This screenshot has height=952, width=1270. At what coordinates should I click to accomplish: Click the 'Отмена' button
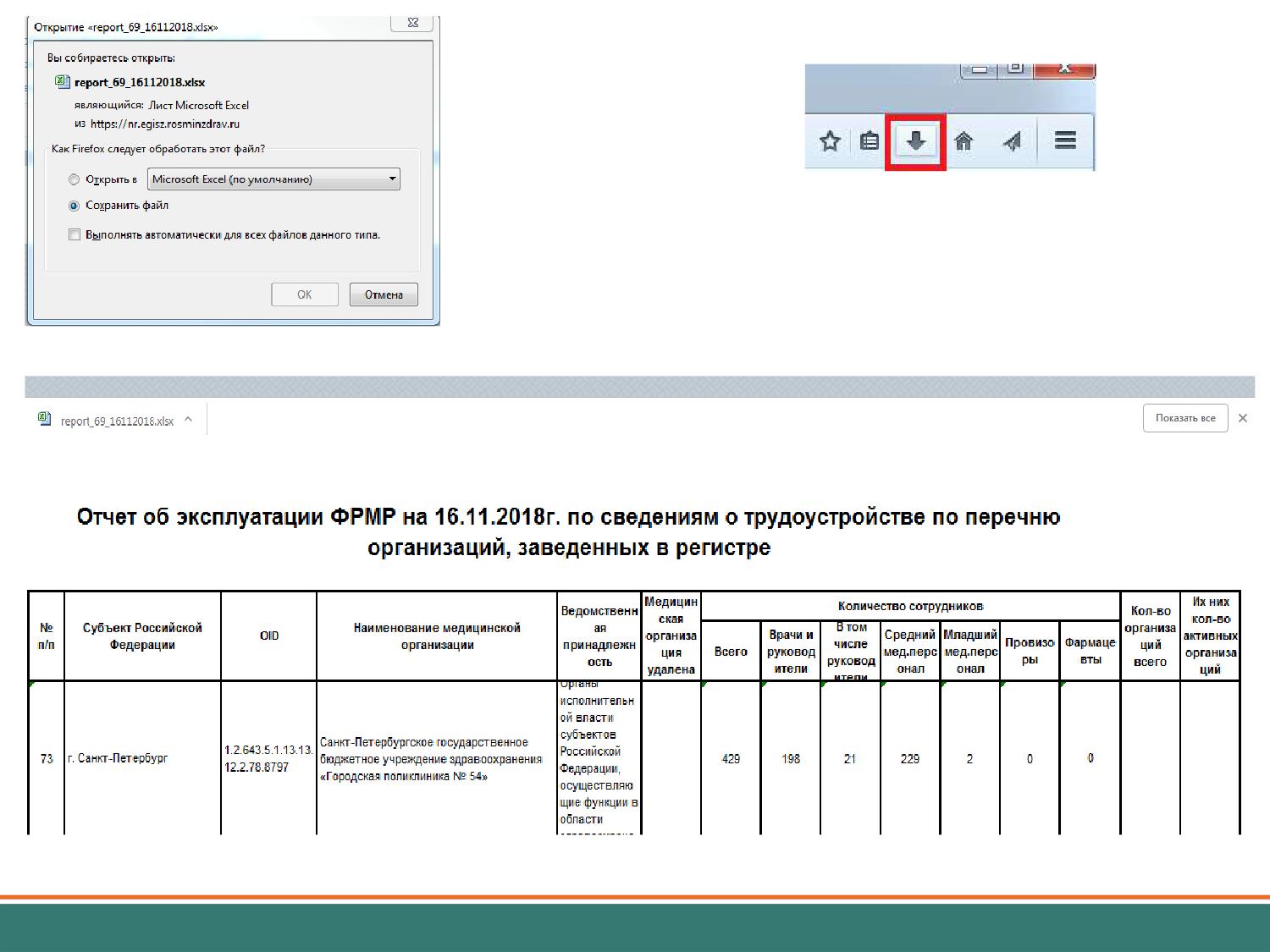(x=384, y=294)
